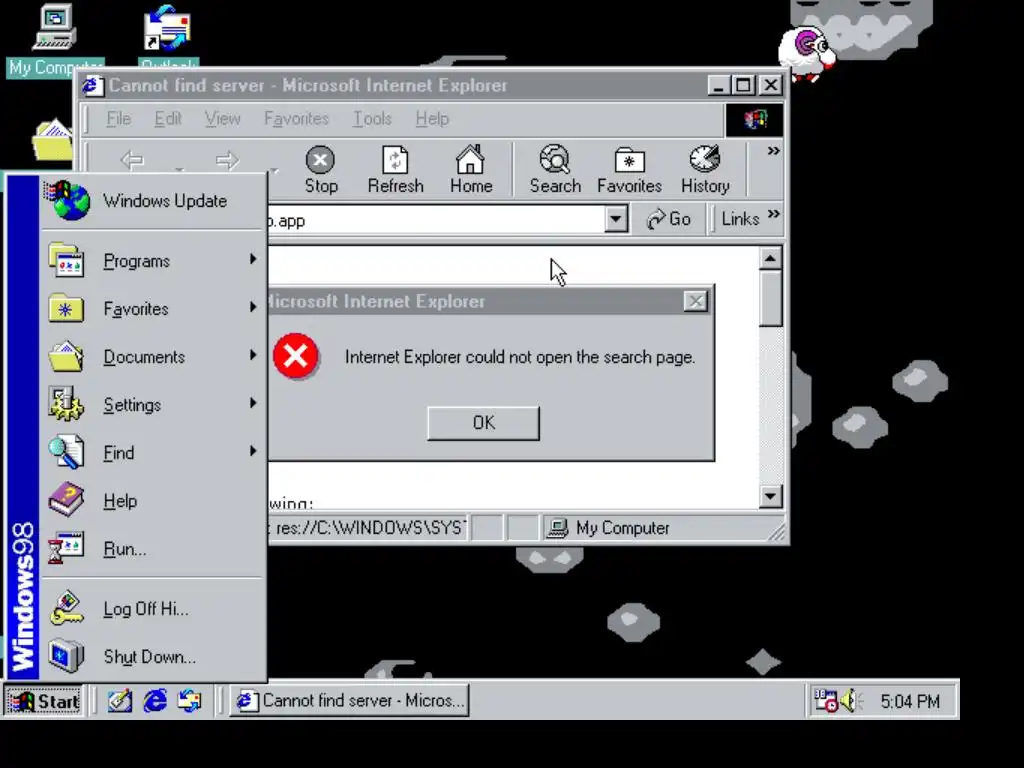The width and height of the screenshot is (1024, 768).
Task: Open the Outlook Express desktop shortcut
Action: point(168,36)
